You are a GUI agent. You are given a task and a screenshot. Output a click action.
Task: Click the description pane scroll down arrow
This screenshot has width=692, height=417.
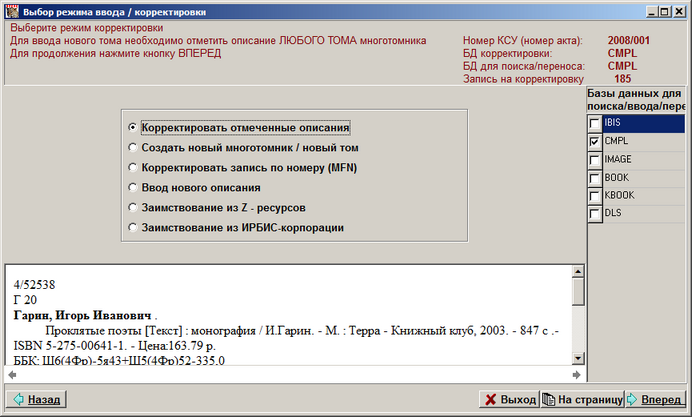click(x=578, y=358)
